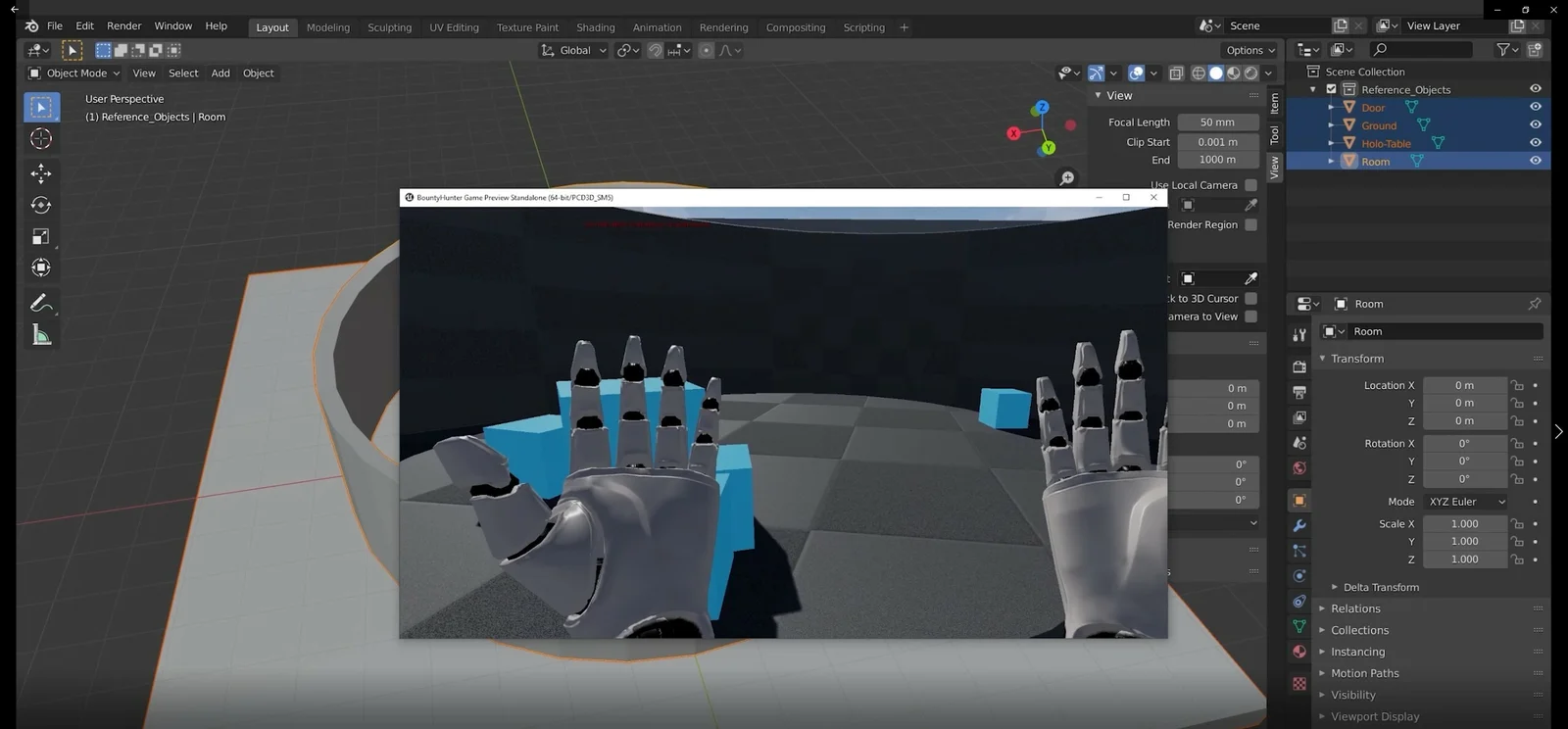Hide the Holo-Table object in outliner
This screenshot has height=729, width=1568.
coord(1536,142)
